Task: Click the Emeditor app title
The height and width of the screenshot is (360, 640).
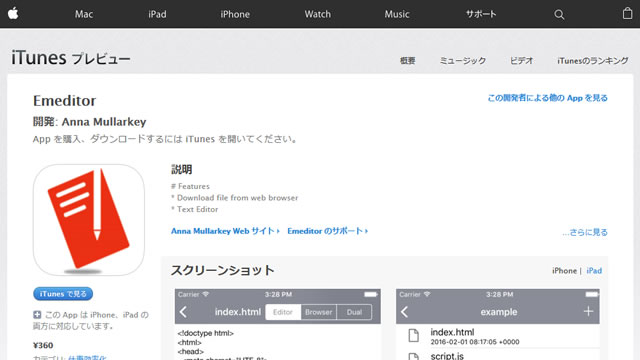Action: 64,101
